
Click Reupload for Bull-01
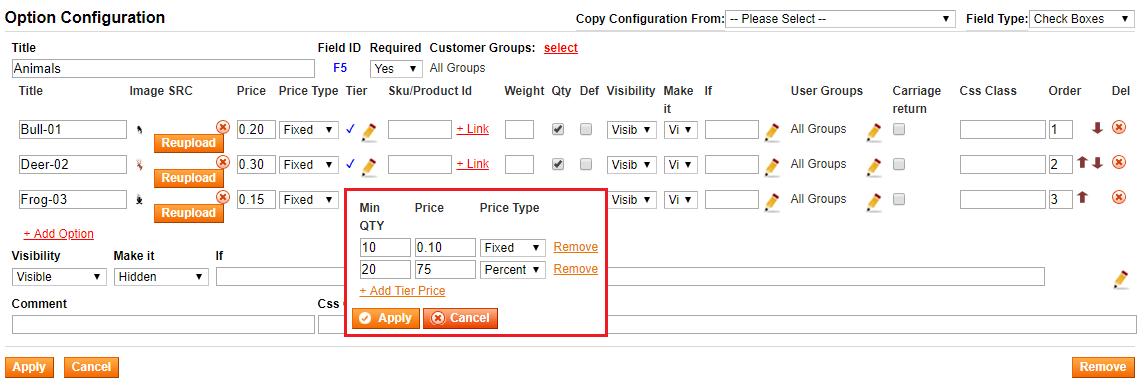189,143
